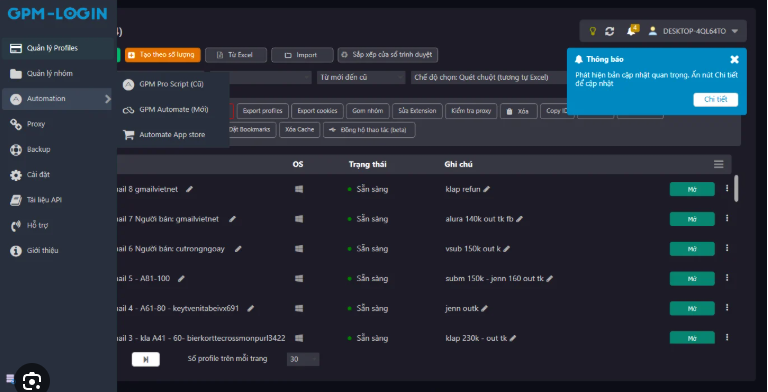
Task: Click Chi tiết update button
Action: 716,99
